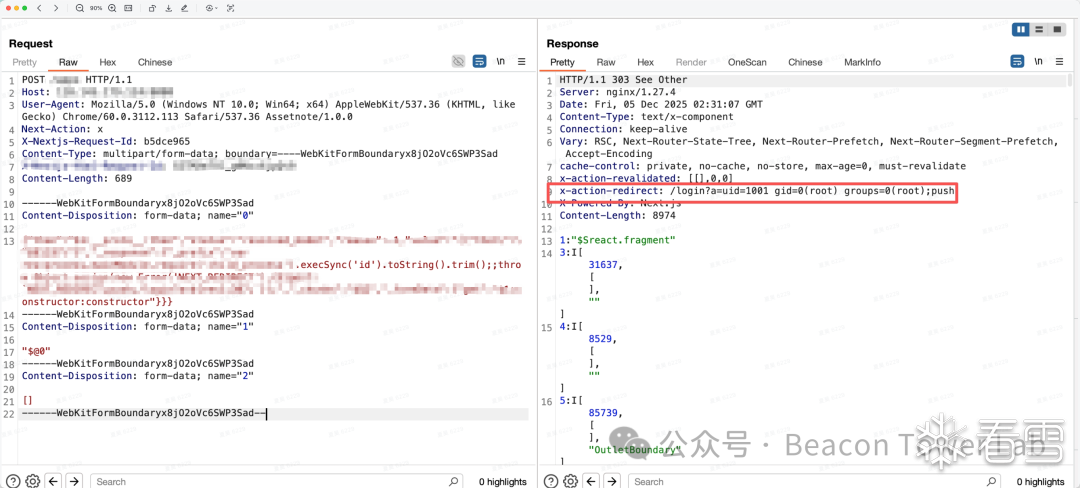Click the "OutletBoundary" string in response body
The image size is (1080, 488).
634,450
